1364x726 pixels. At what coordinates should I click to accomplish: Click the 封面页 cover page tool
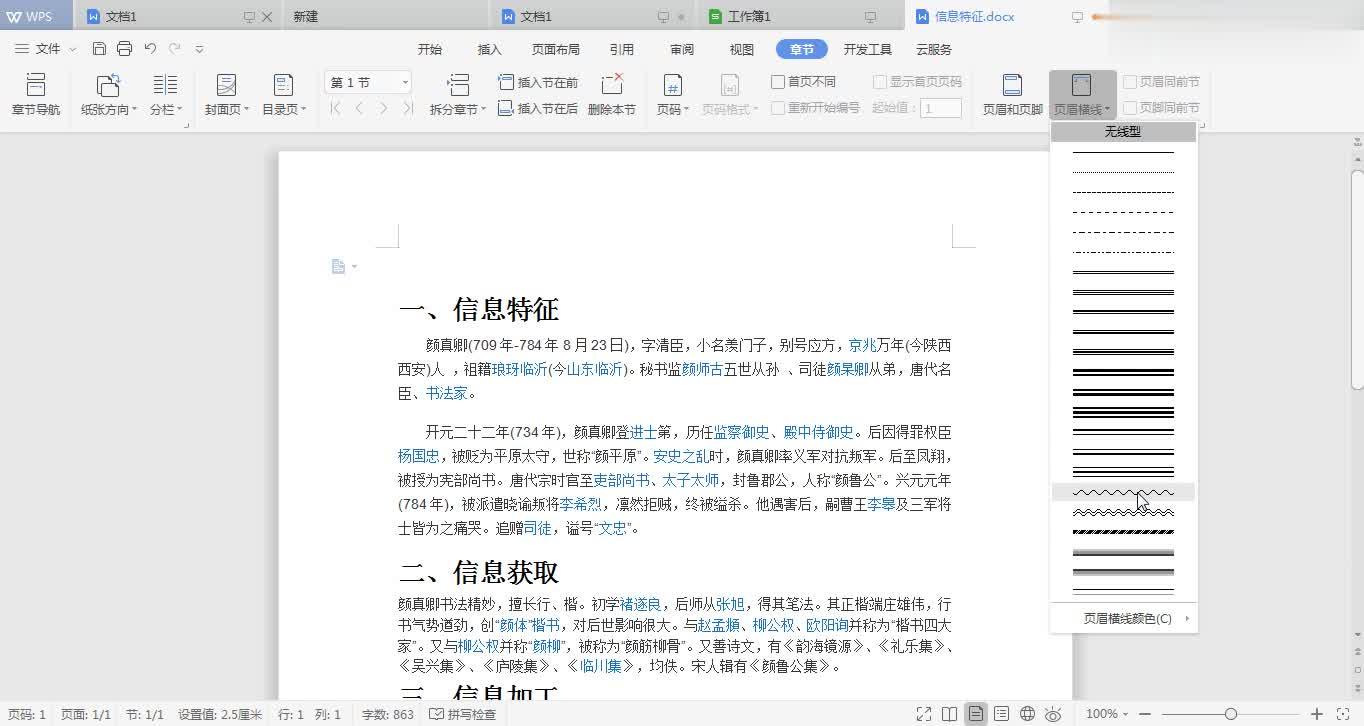[x=224, y=93]
